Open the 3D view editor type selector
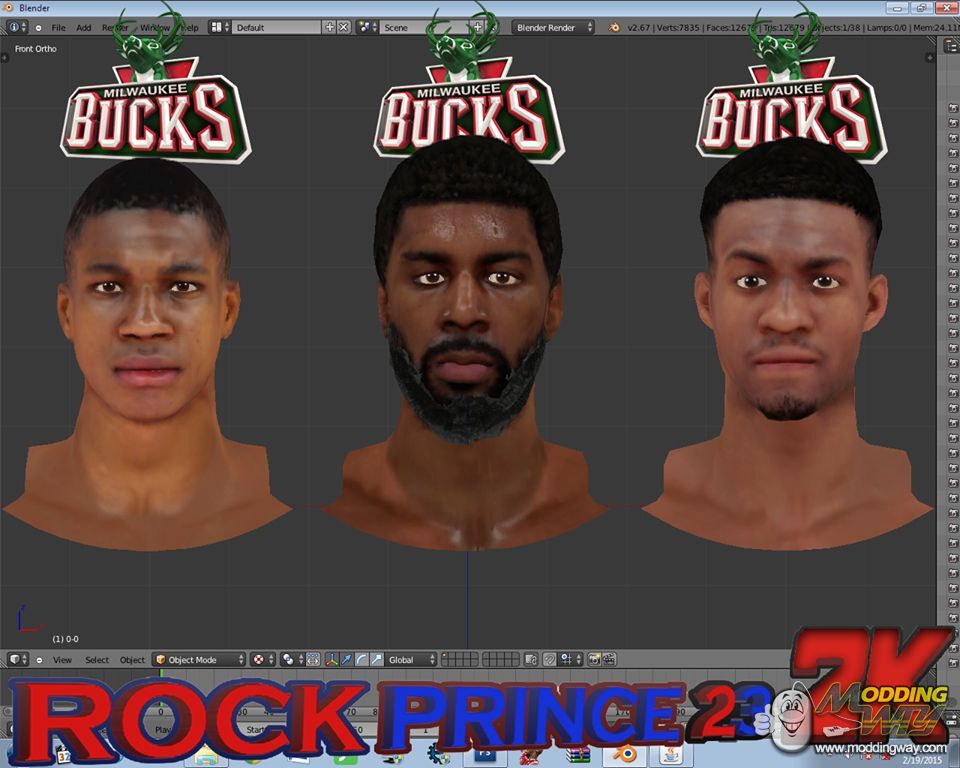960x768 pixels. tap(18, 660)
